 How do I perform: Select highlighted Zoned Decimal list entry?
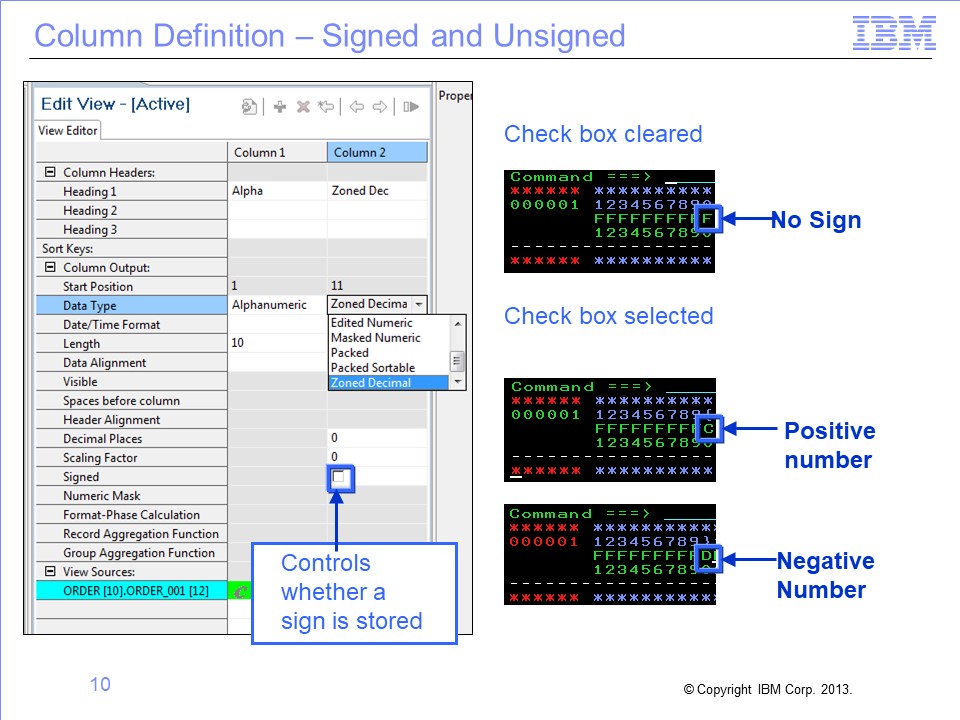(x=389, y=383)
